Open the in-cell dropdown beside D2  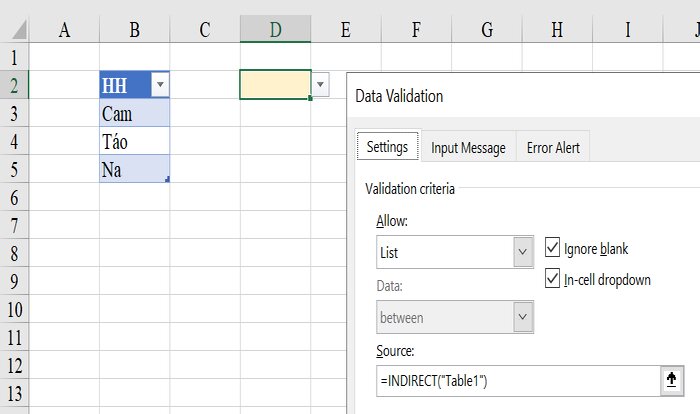click(320, 84)
